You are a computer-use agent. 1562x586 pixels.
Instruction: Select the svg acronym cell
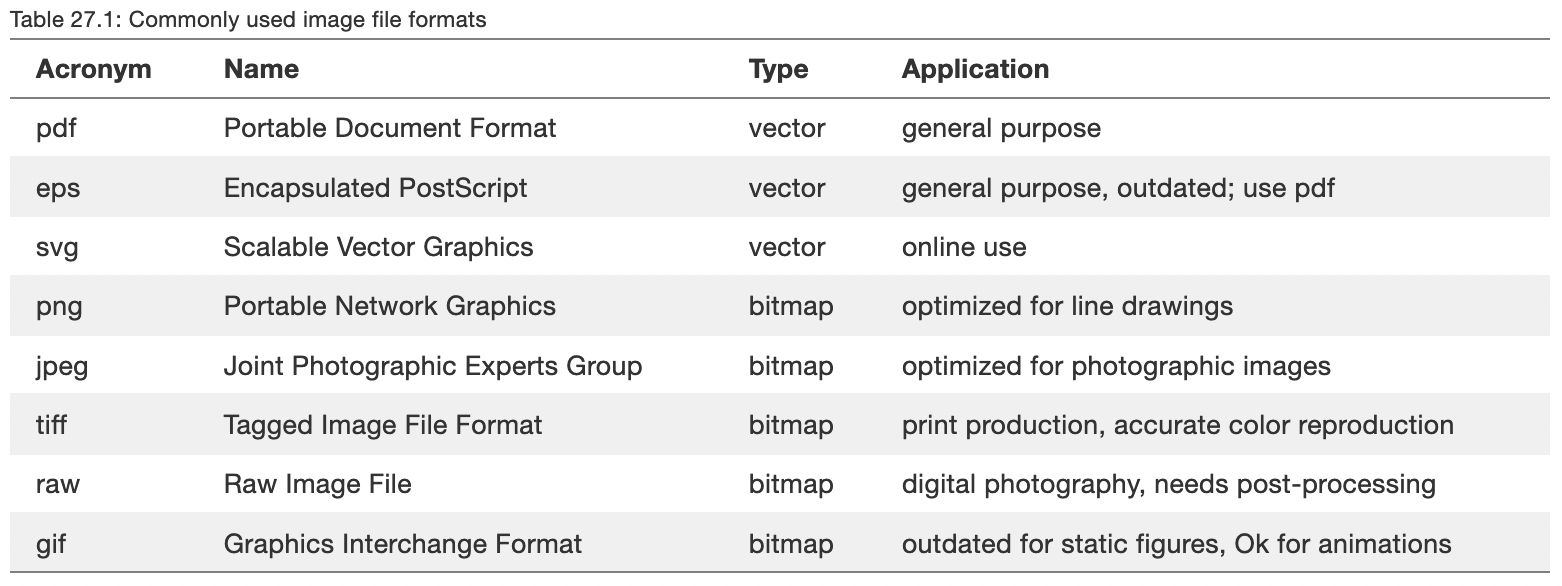tap(57, 247)
